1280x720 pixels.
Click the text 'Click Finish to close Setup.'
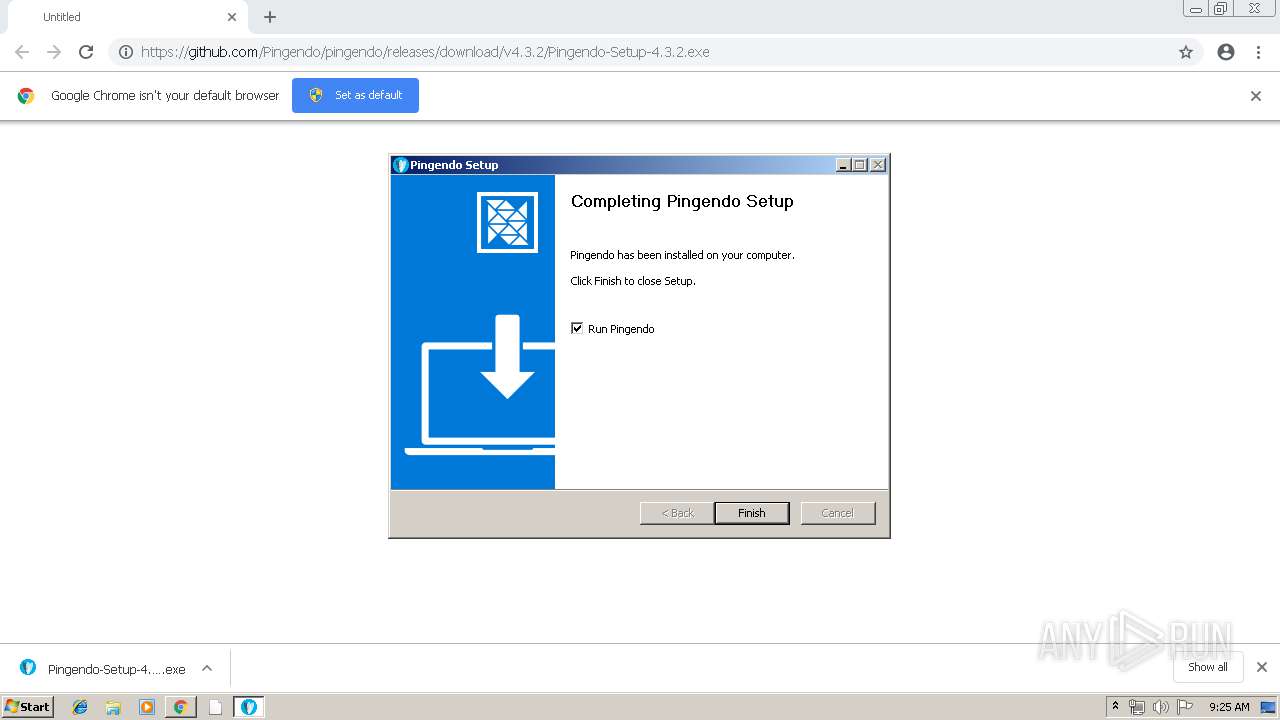[633, 281]
